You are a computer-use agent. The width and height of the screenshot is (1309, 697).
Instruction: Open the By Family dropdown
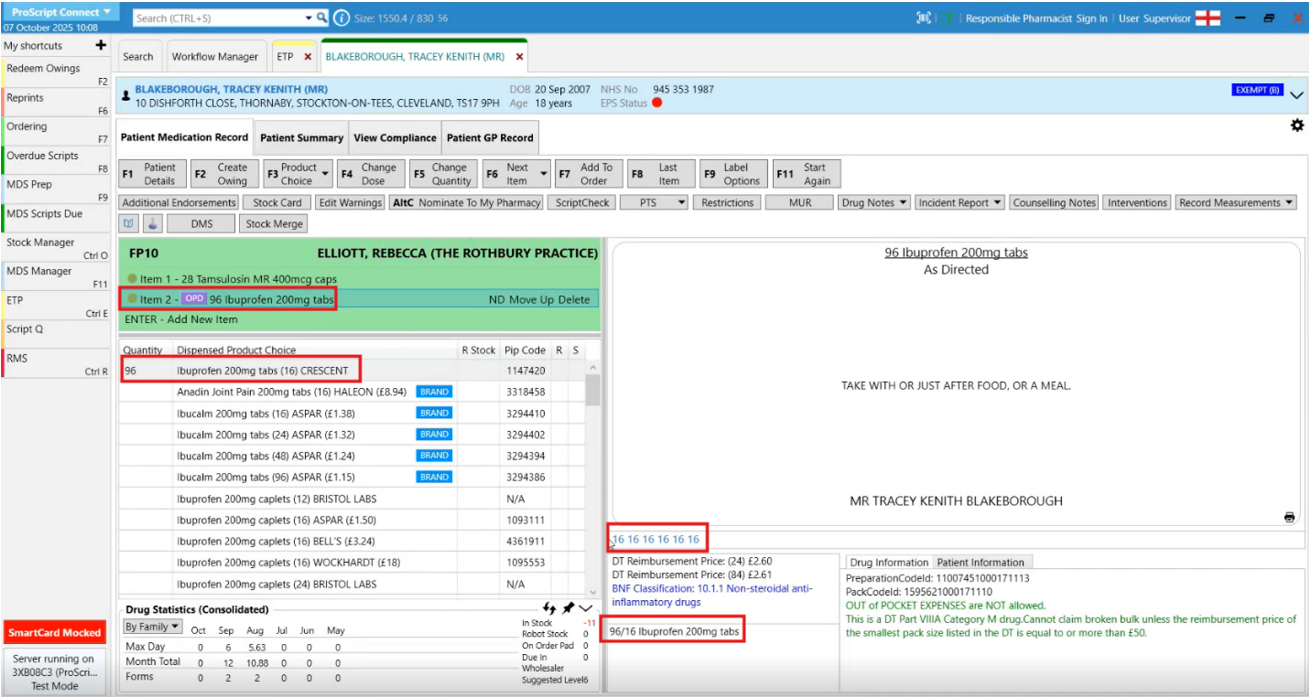[x=153, y=627]
